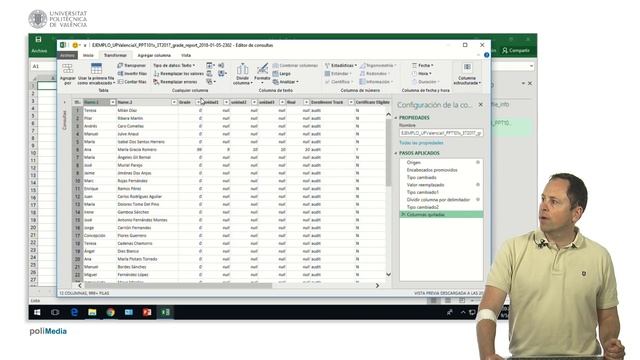640x360 pixels.
Task: Click Combinar columnas
Action: (x=295, y=65)
